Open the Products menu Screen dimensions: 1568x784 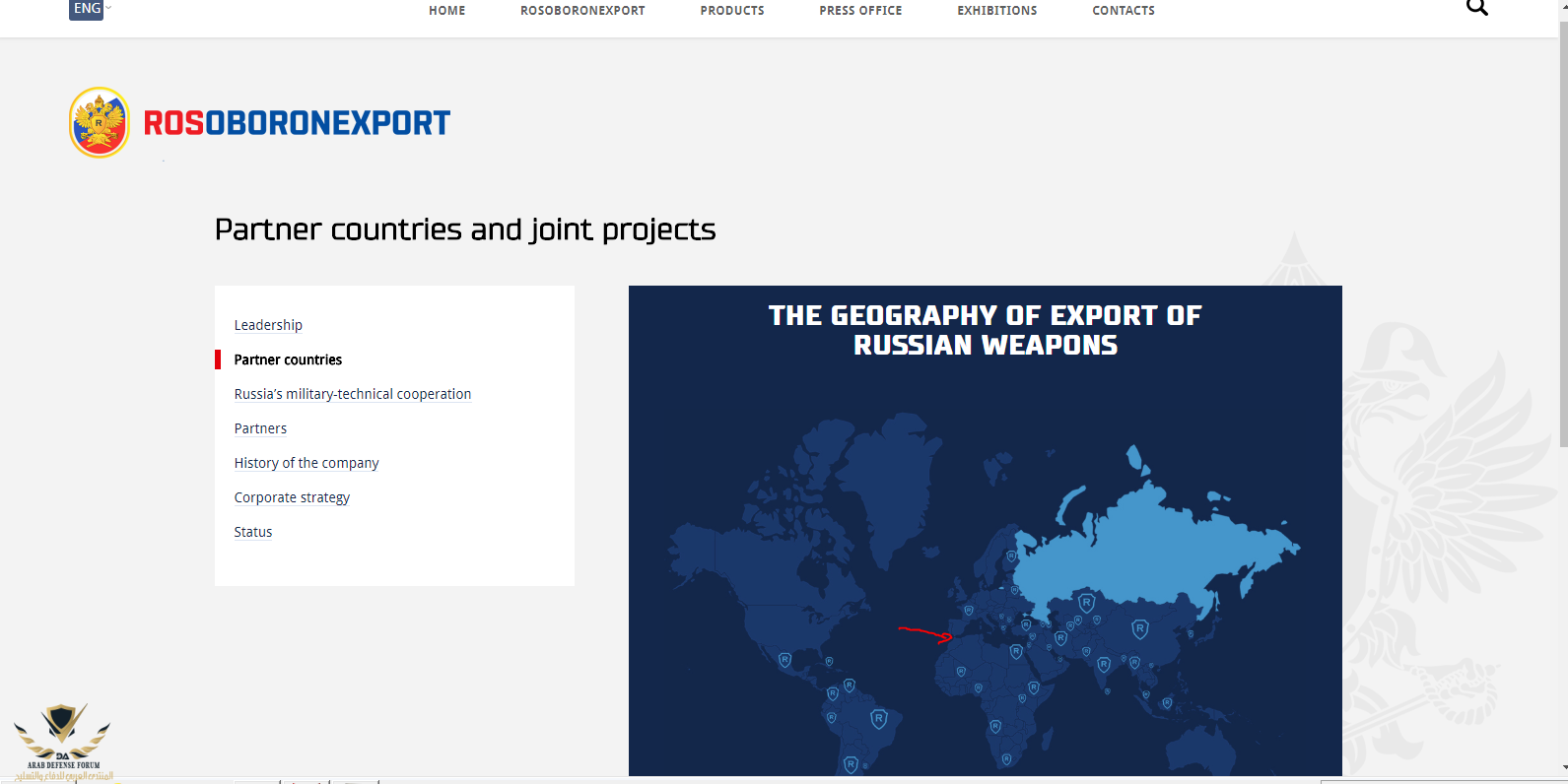point(732,11)
